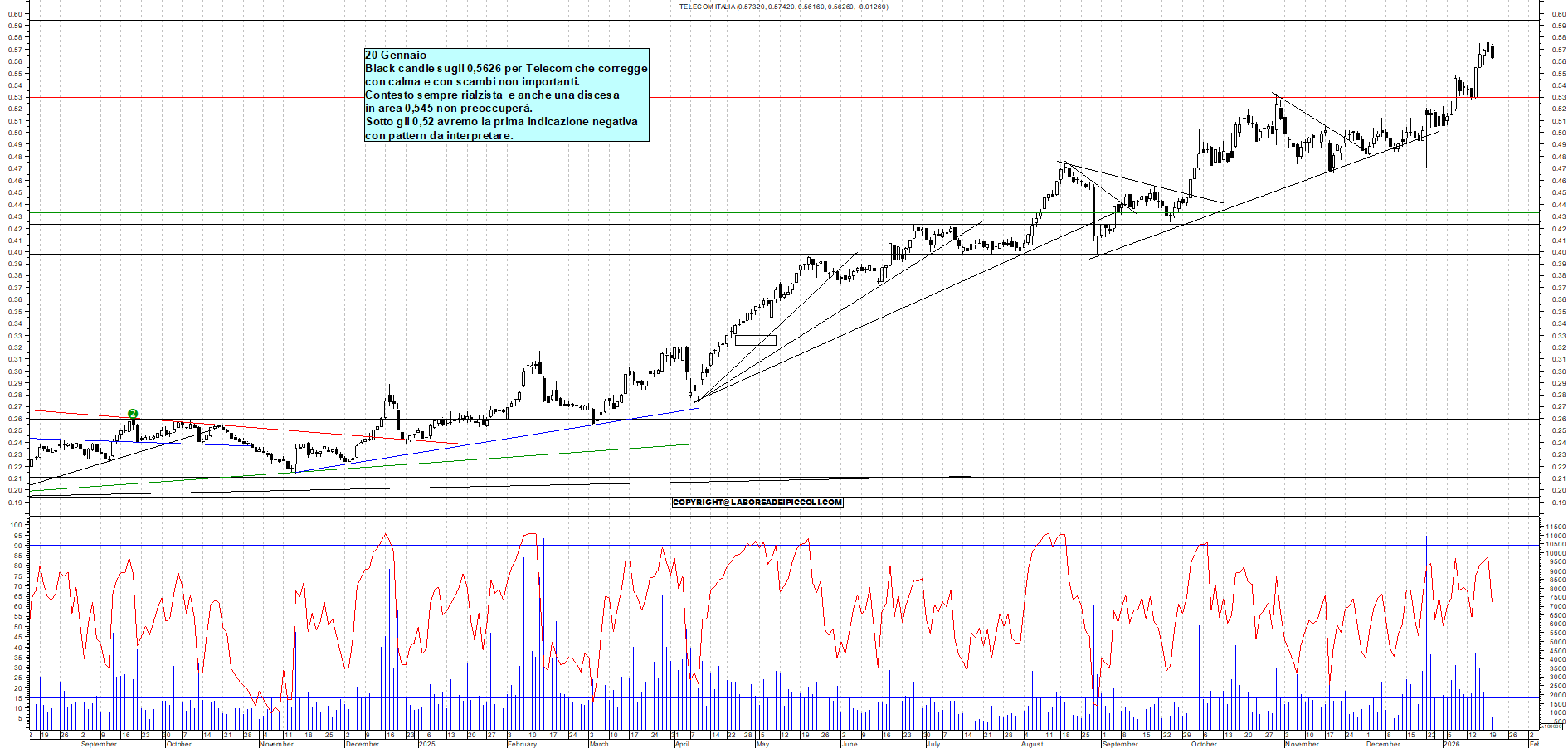Click the 0.59 blue resistance line
This screenshot has width=1568, height=748.
tap(747, 27)
